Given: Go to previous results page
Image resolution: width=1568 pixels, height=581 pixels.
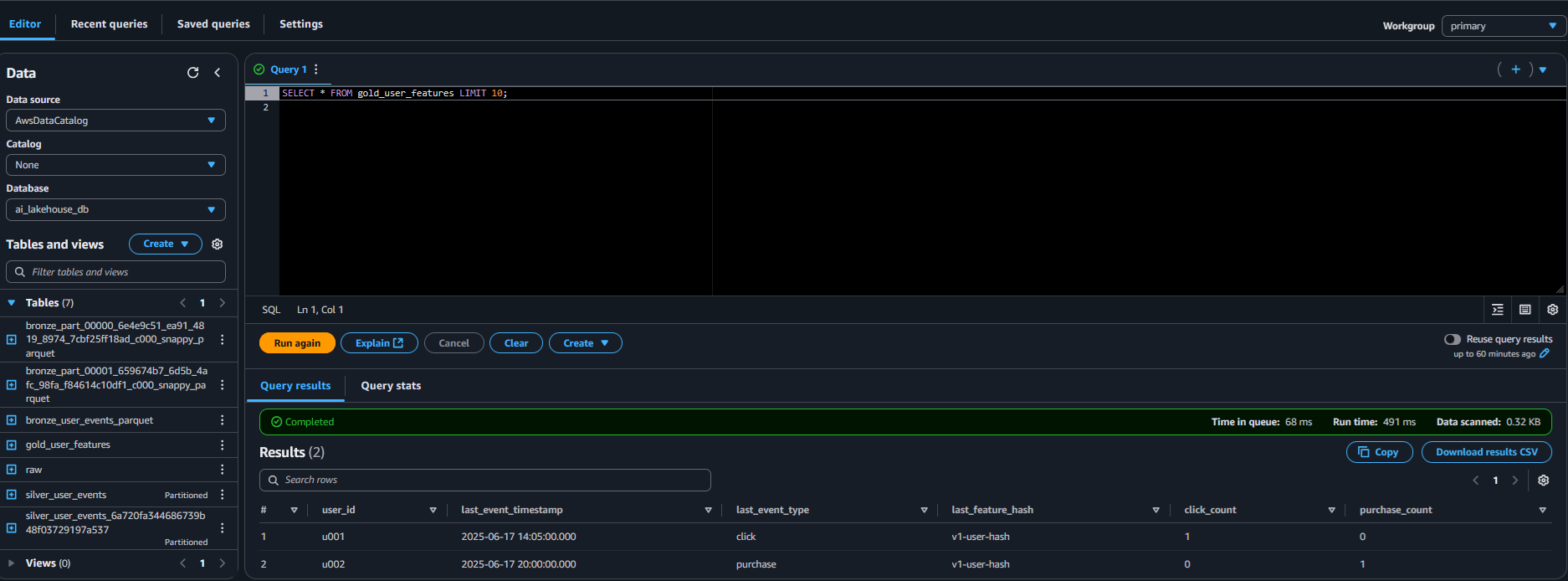Looking at the screenshot, I should pos(1476,481).
